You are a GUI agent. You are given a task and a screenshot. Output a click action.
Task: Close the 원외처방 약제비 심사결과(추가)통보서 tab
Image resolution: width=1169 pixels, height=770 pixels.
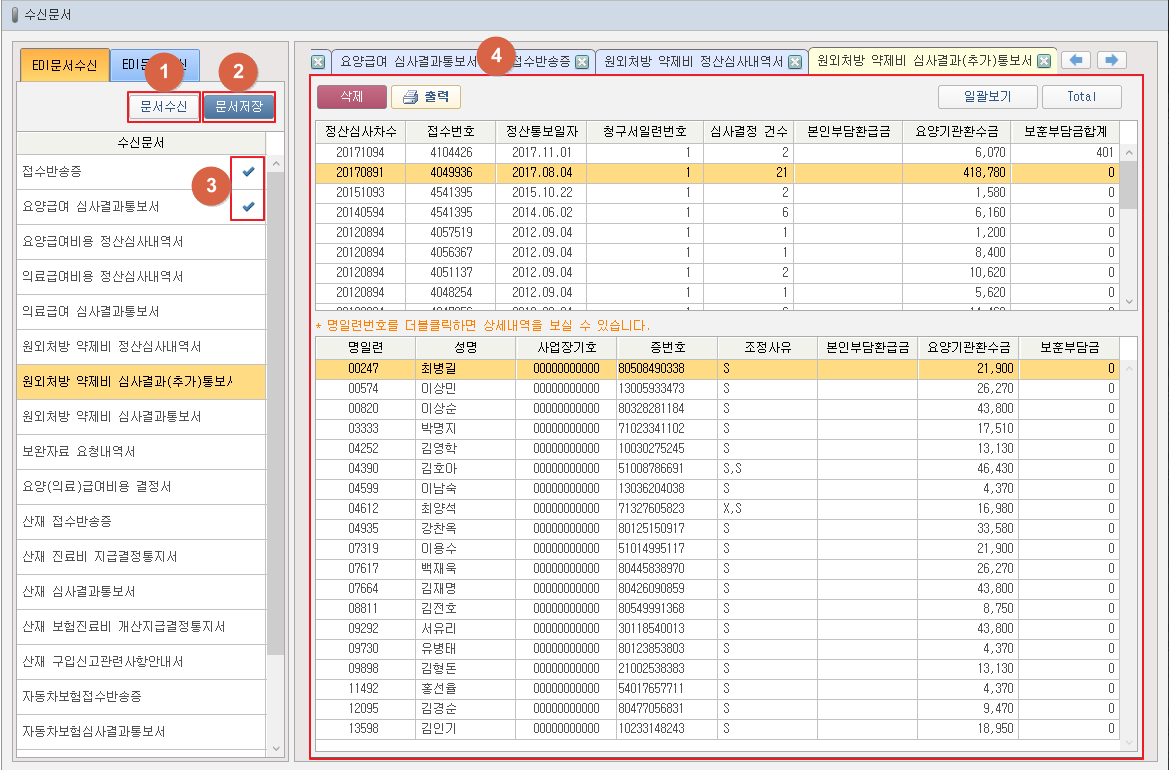click(x=1044, y=62)
